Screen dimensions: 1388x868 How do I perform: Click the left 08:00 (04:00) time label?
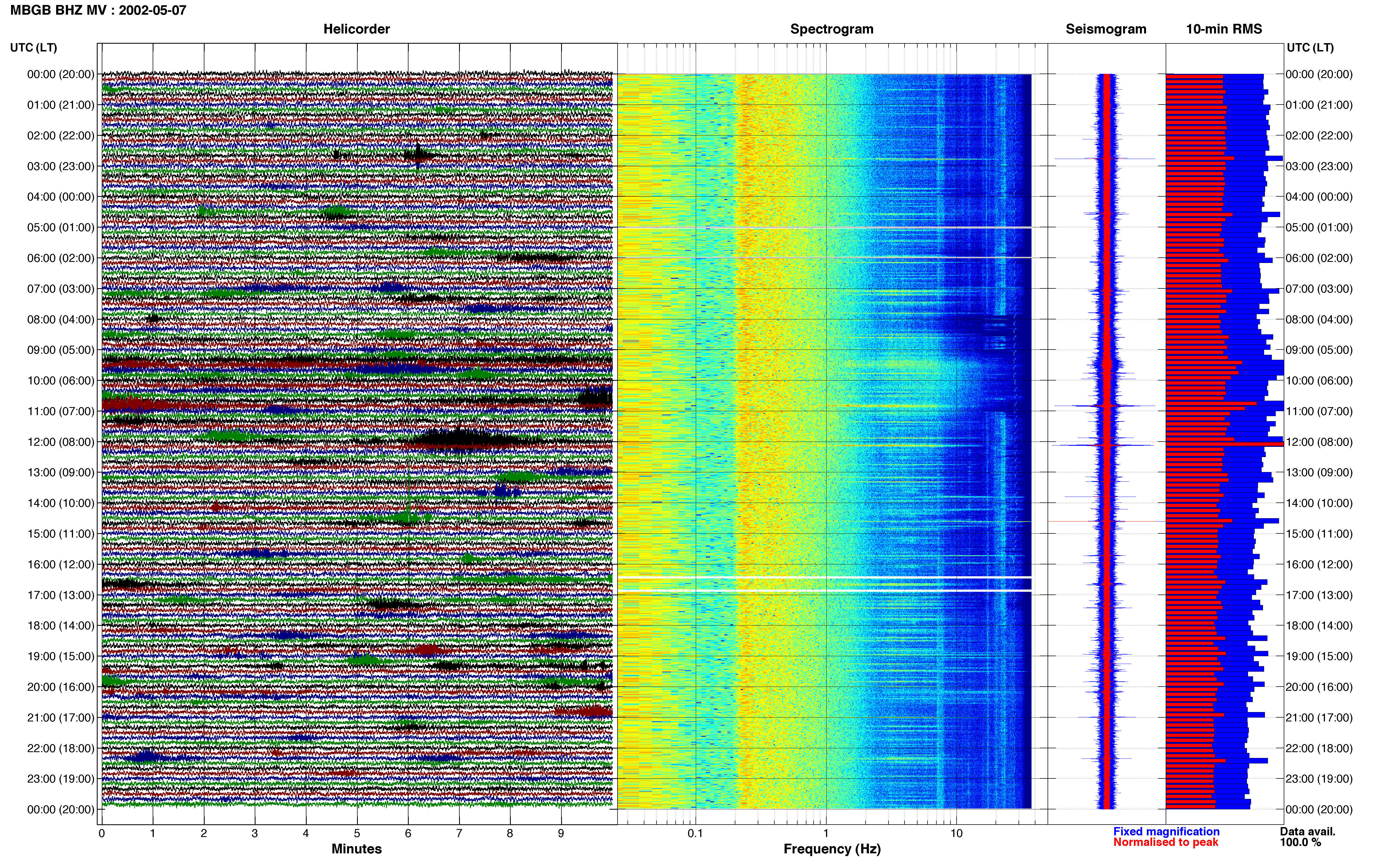pos(61,319)
